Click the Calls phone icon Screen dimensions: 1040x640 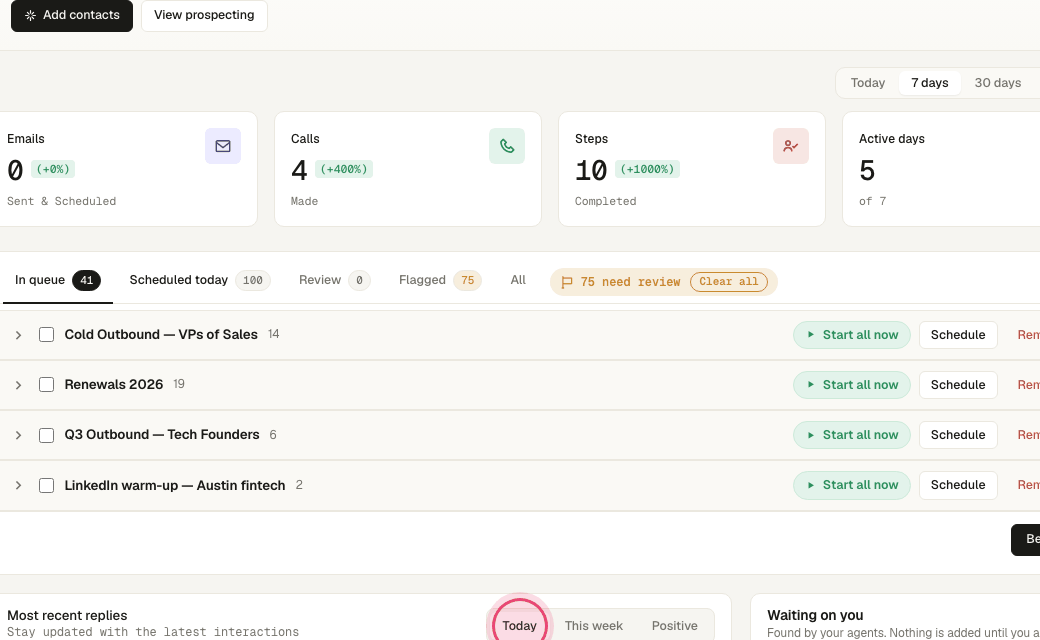tap(507, 146)
